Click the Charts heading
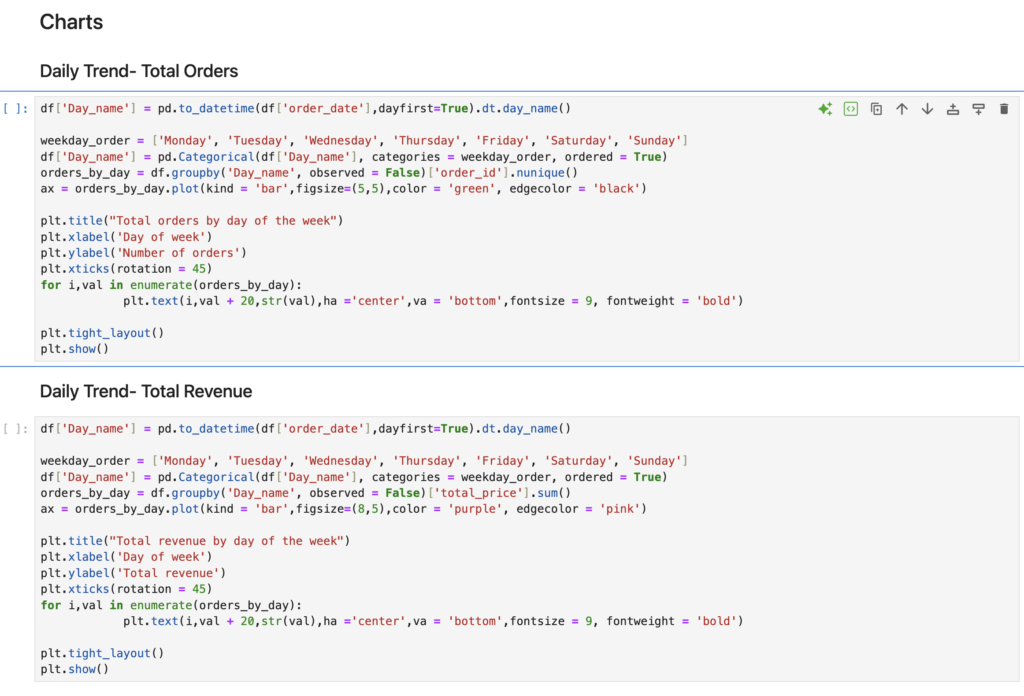1024x696 pixels. (x=71, y=22)
